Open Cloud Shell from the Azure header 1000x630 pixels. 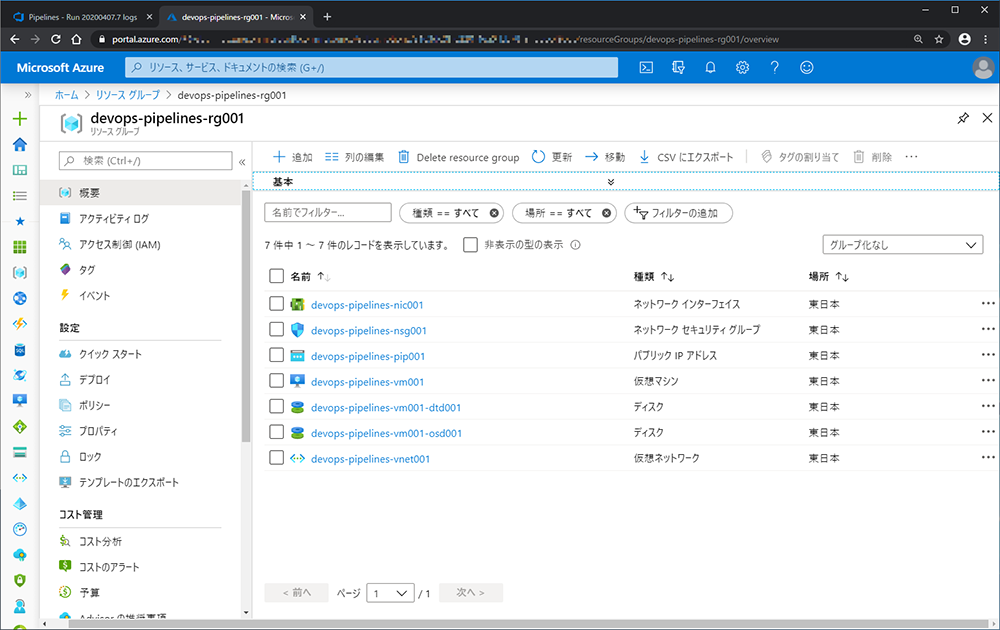tap(646, 68)
